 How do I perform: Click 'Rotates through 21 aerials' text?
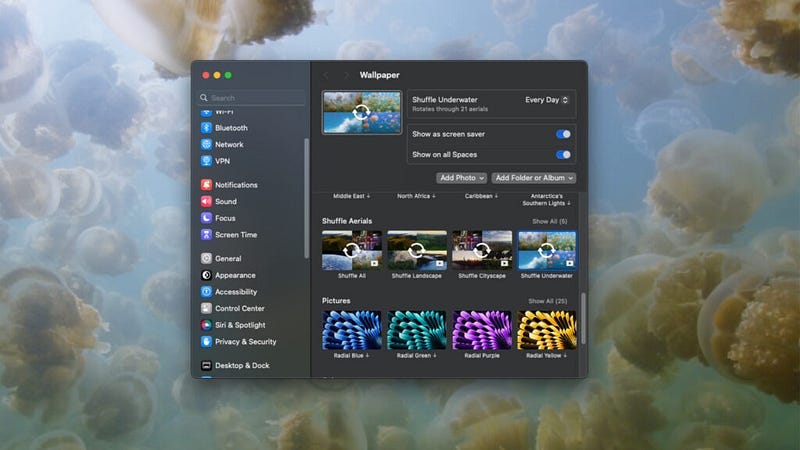click(449, 109)
